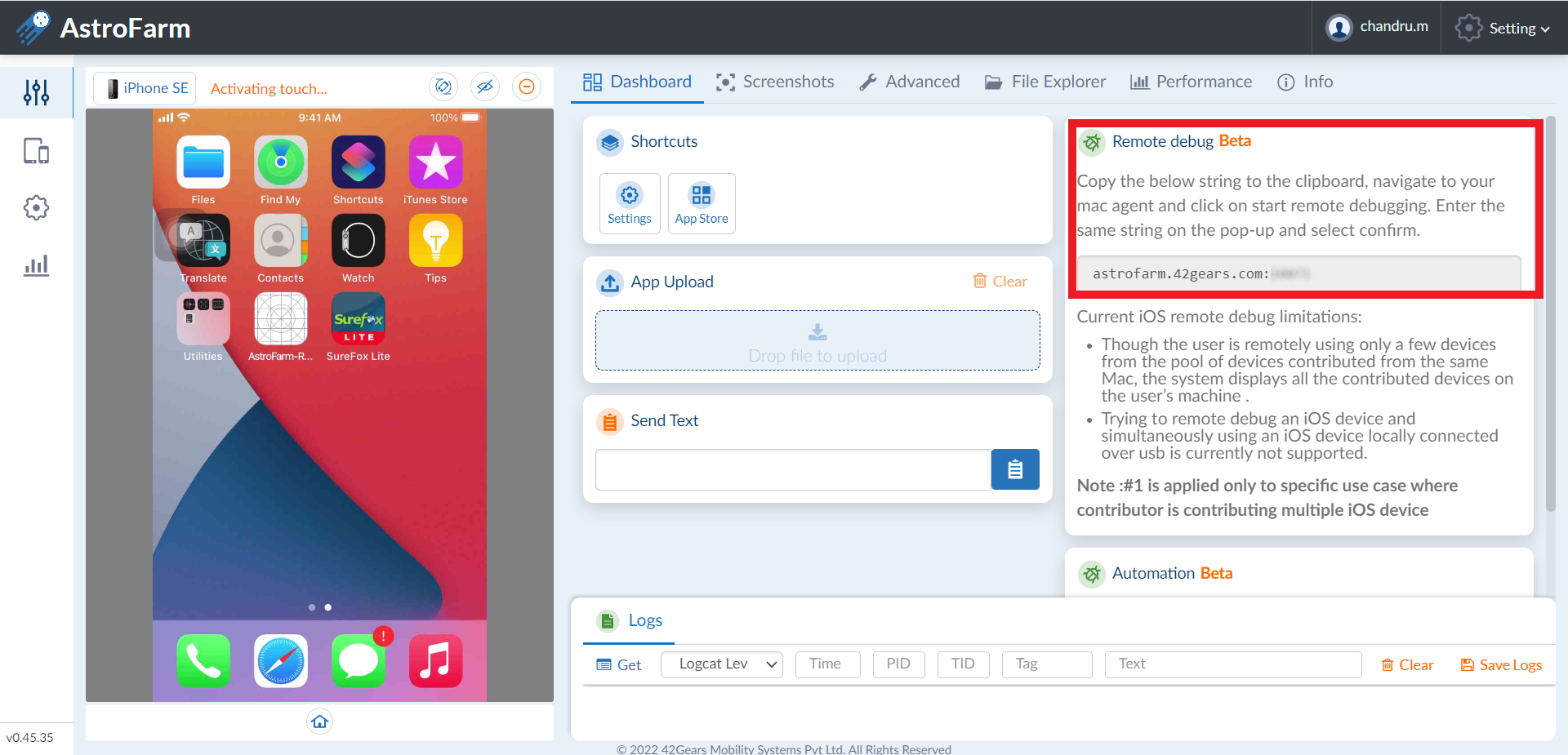Image resolution: width=1568 pixels, height=755 pixels.
Task: Open the device controls sidebar icon
Action: [x=36, y=92]
